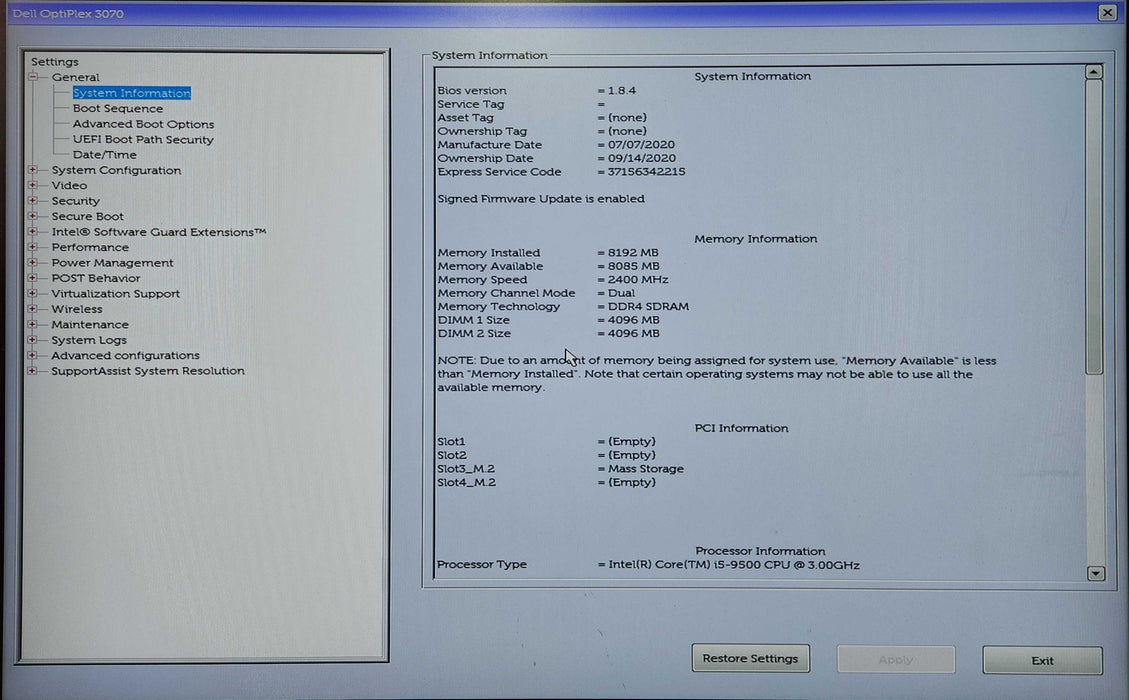Click the Memory Information heading
Screen dimensions: 1129x700
[x=755, y=239]
